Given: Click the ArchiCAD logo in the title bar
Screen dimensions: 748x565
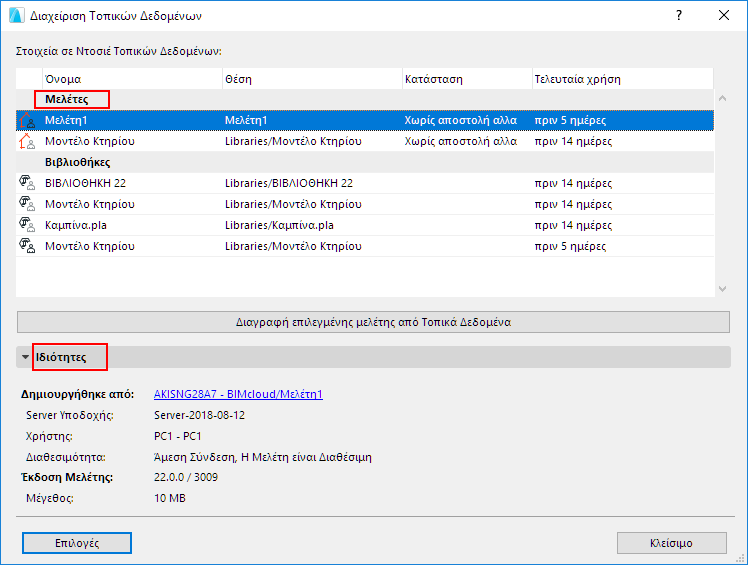Looking at the screenshot, I should coord(17,15).
